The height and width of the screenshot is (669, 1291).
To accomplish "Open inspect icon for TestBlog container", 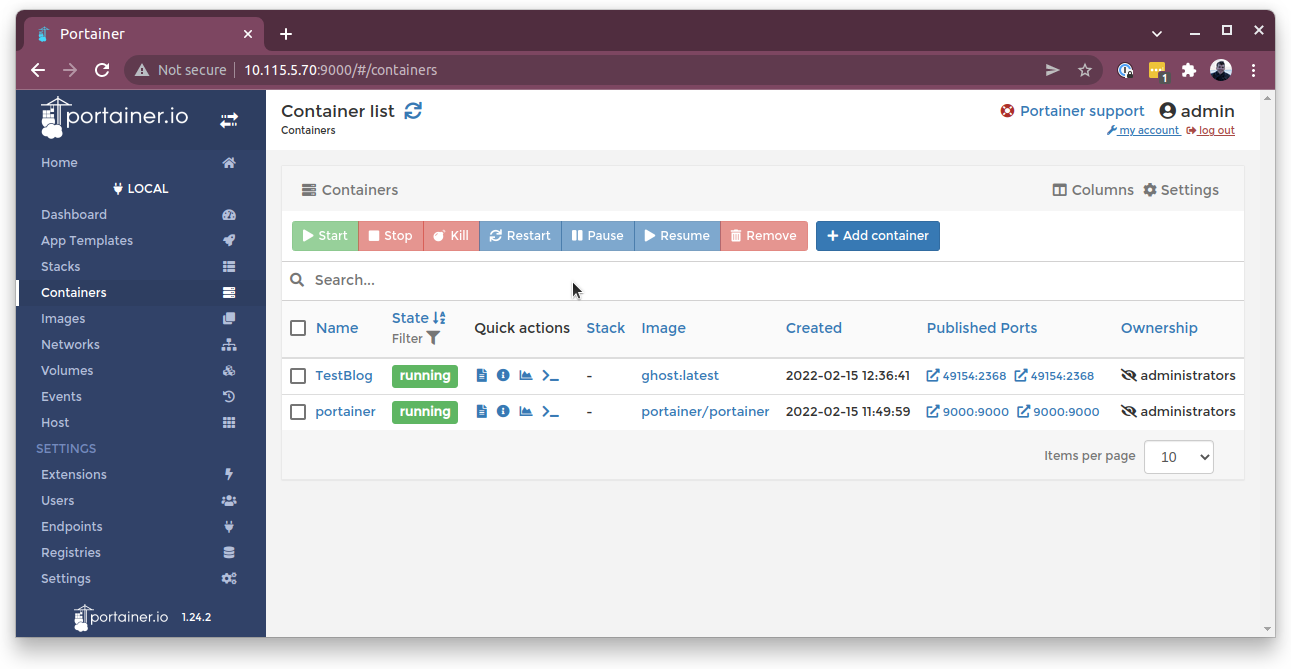I will (503, 376).
